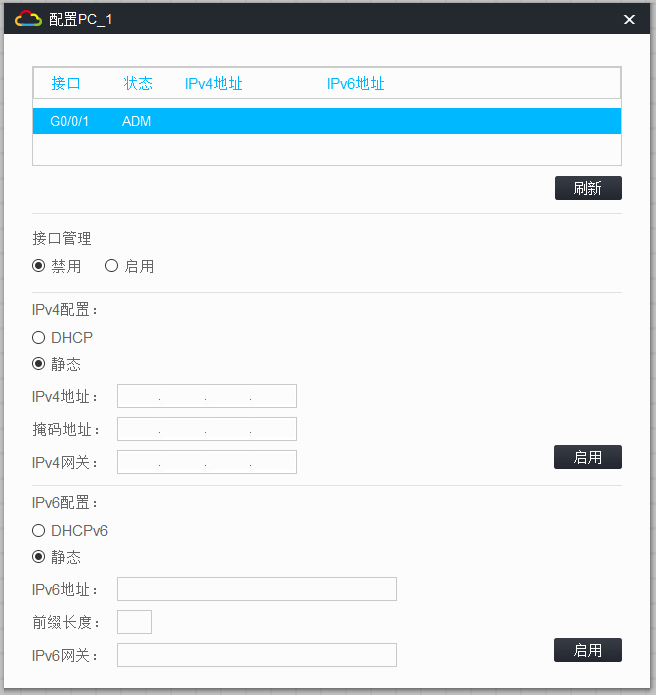Focus the IPv6地址 input field
Screen dimensions: 656x695
[257, 589]
